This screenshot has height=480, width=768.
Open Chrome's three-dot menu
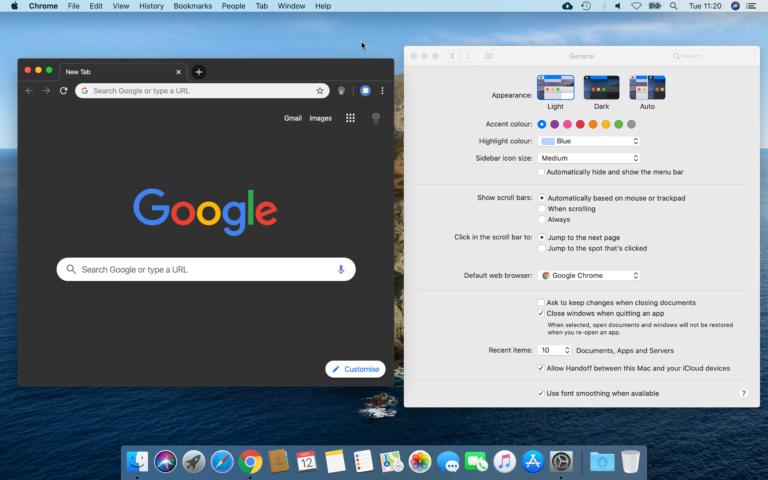click(x=382, y=91)
